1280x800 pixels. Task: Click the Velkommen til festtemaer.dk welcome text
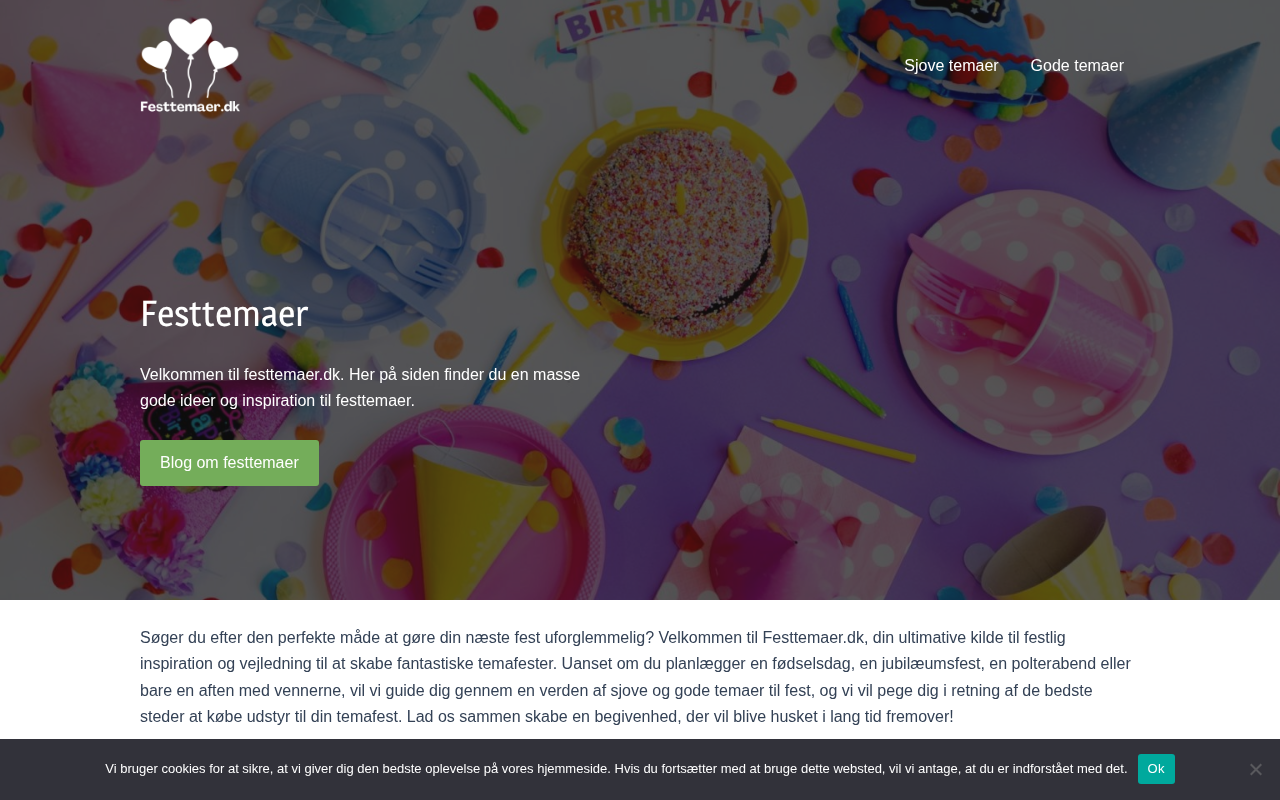360,388
